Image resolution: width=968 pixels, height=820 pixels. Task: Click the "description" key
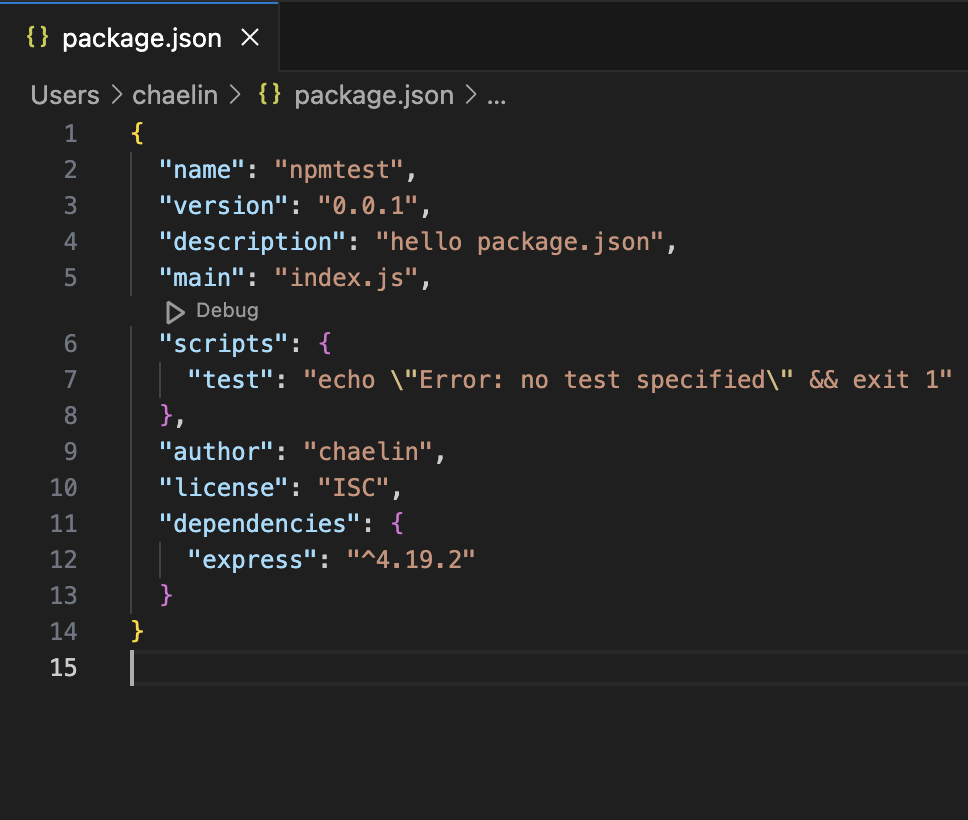click(252, 241)
